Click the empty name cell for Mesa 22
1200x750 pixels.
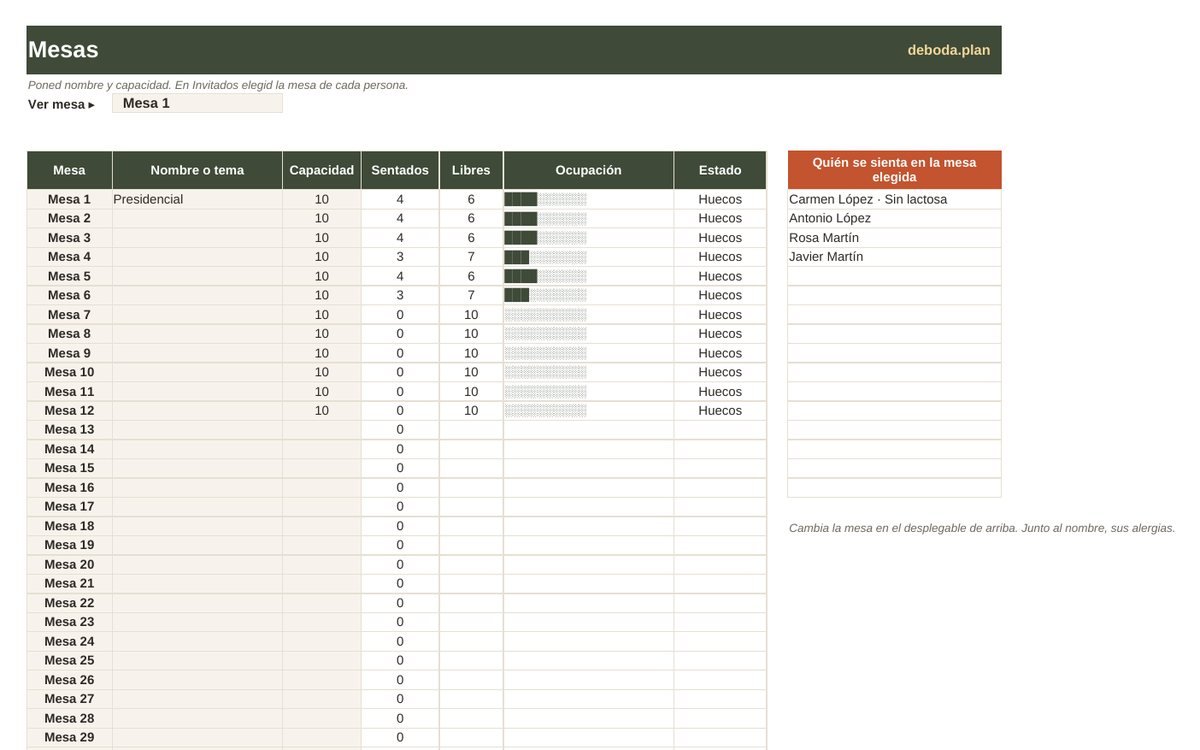[x=197, y=603]
